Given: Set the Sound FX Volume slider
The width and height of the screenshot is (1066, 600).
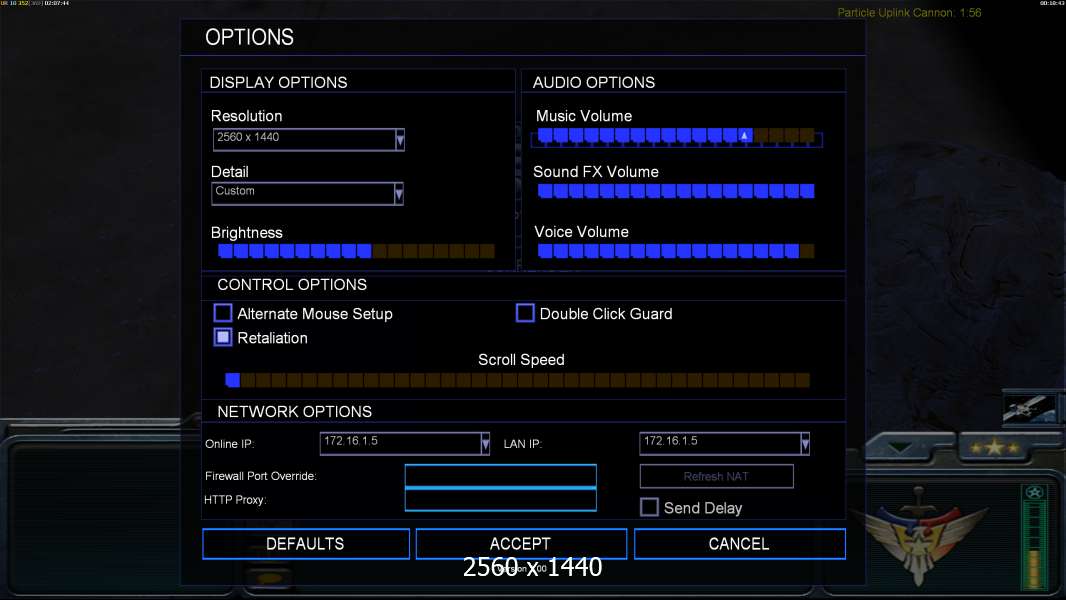Looking at the screenshot, I should point(676,191).
